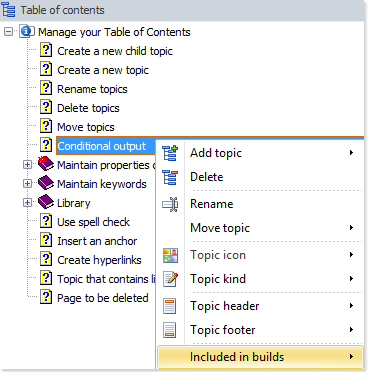Viewport: 368px width, 373px height.
Task: Click the info icon beside Manage your Table of Contents
Action: tap(26, 32)
